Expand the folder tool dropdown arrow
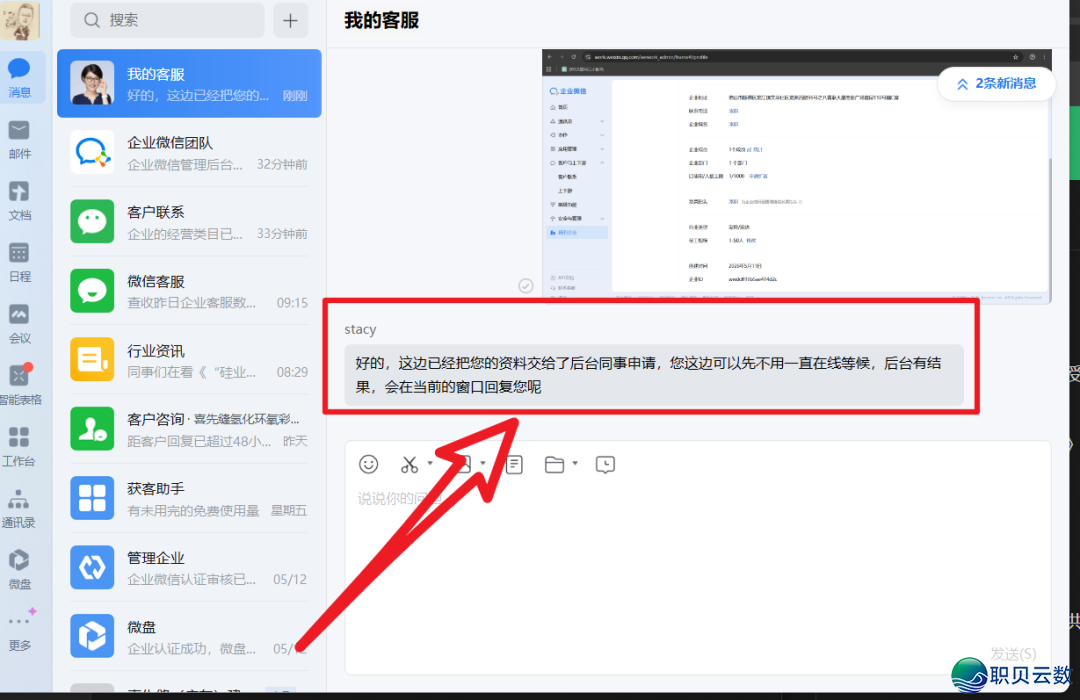Viewport: 1080px width, 700px height. tap(575, 463)
